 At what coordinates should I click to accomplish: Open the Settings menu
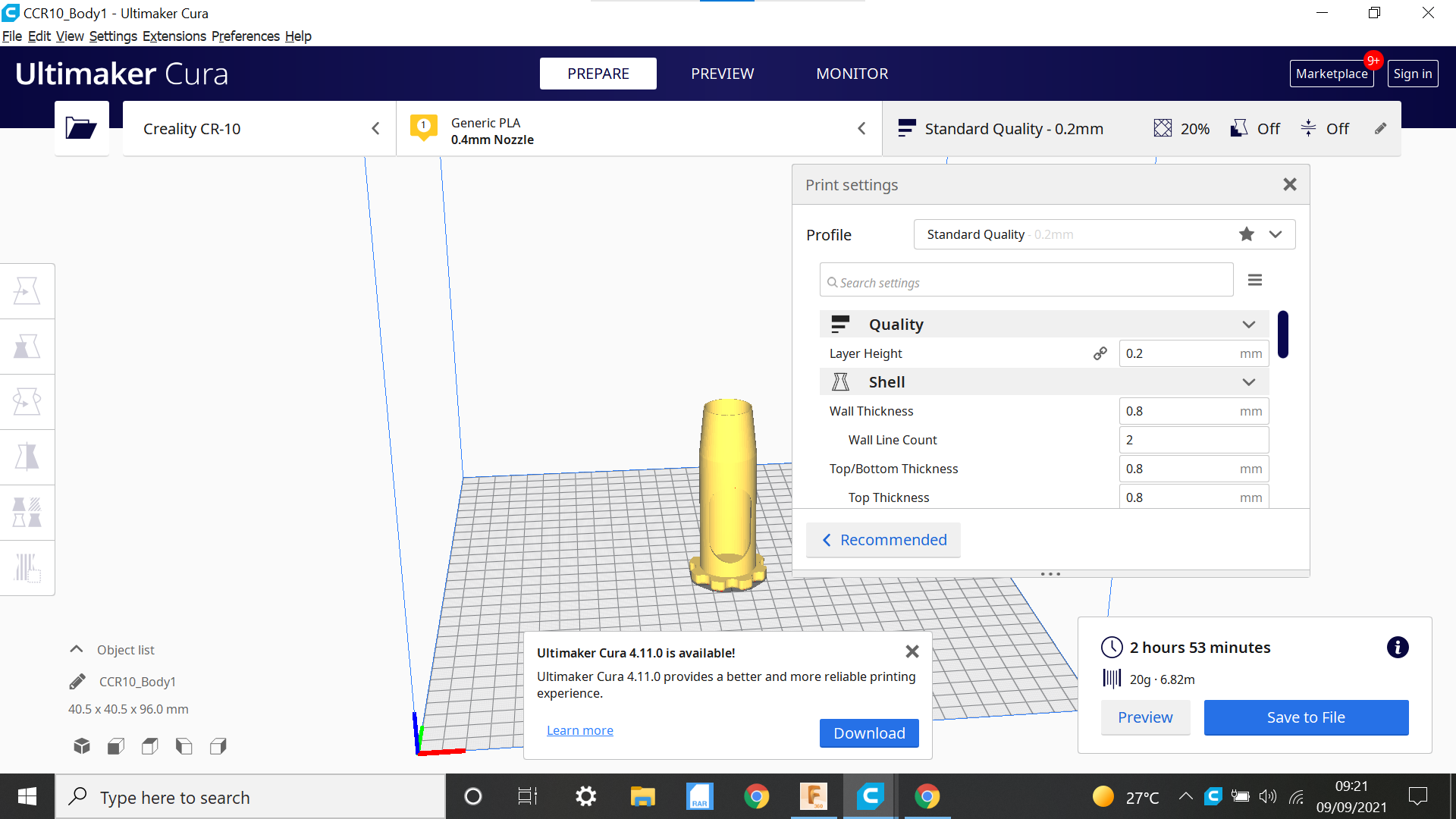coord(113,36)
